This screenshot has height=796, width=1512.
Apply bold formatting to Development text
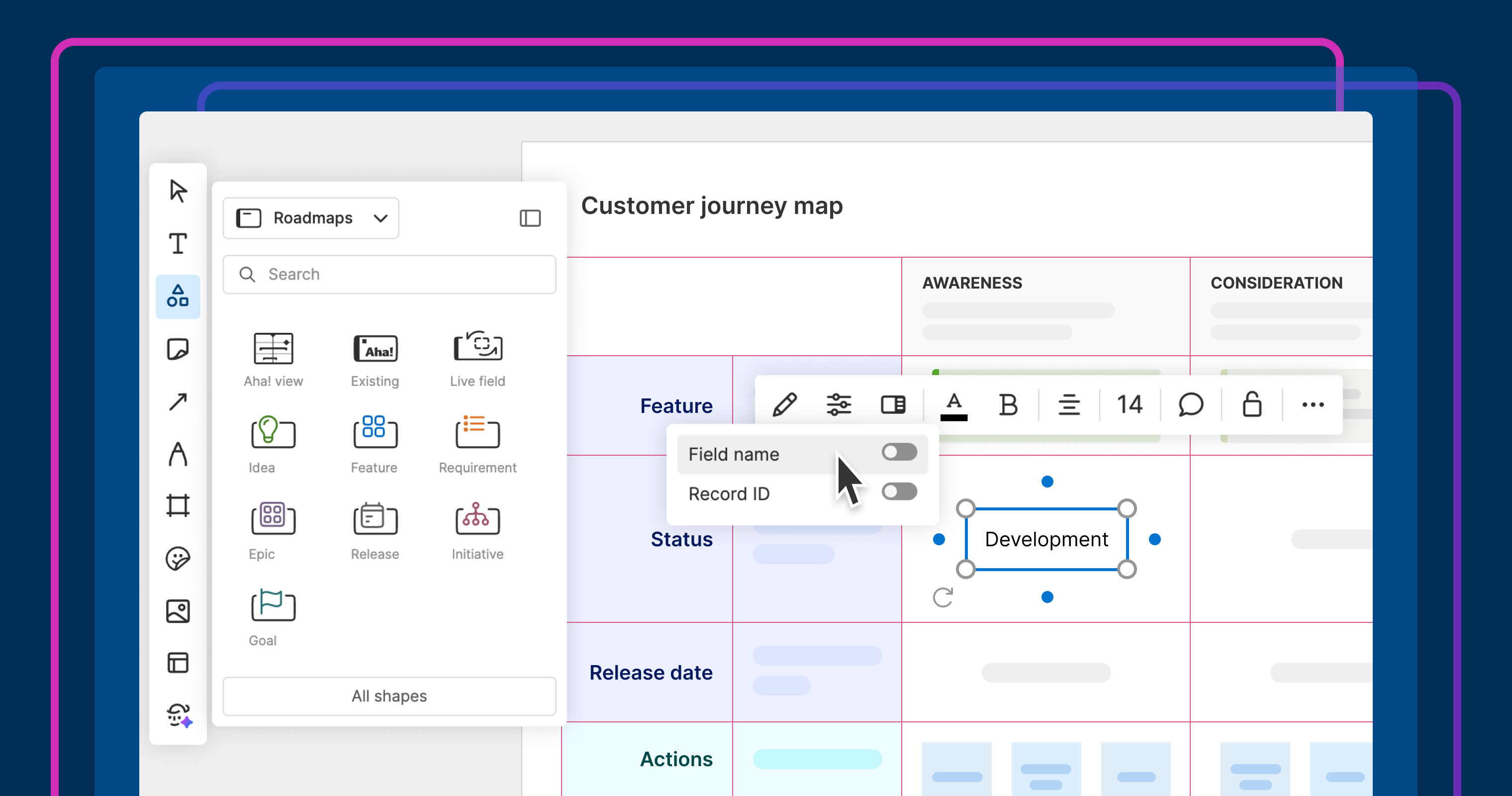[1008, 404]
